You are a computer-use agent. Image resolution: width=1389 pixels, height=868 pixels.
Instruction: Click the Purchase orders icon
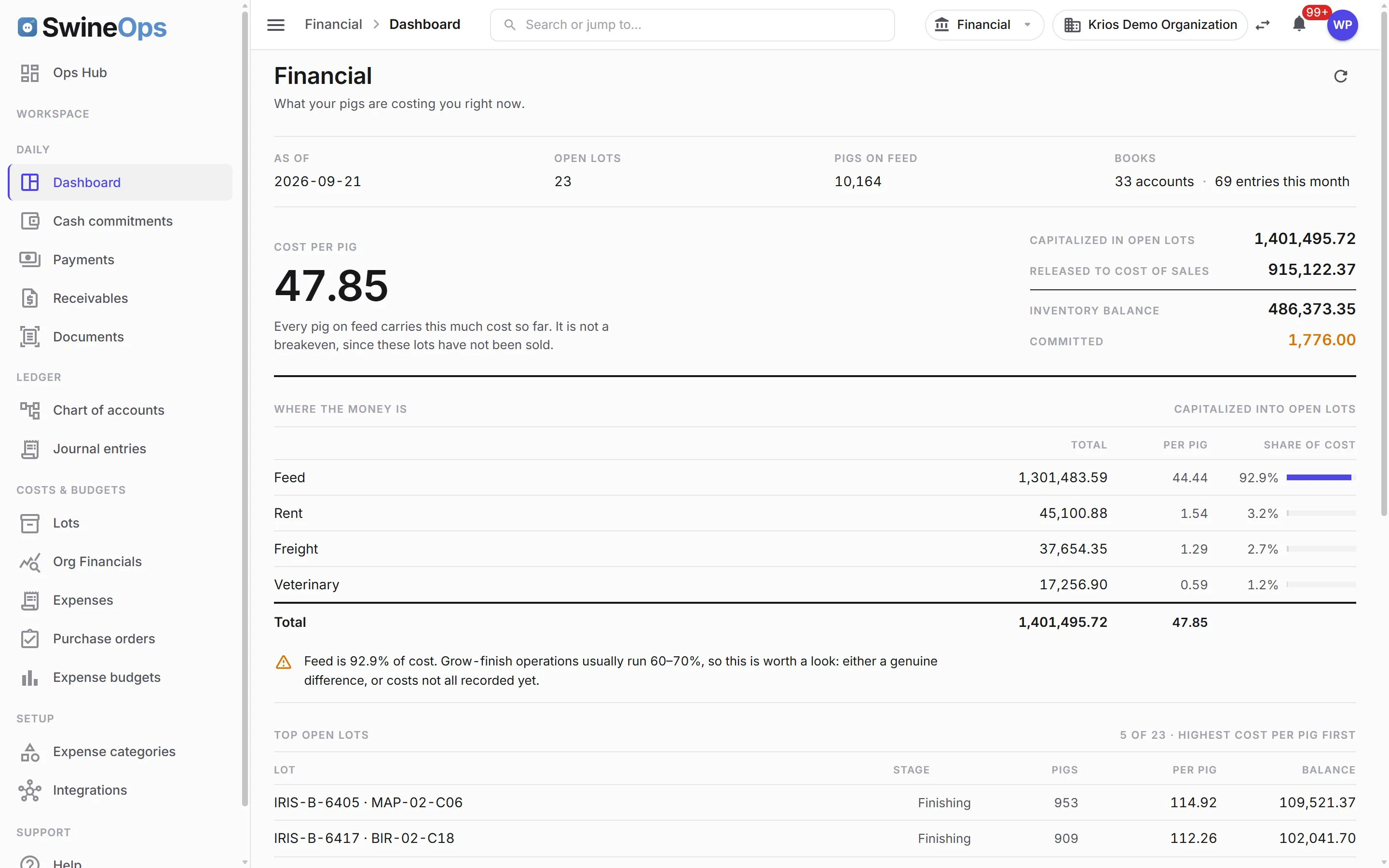click(30, 638)
